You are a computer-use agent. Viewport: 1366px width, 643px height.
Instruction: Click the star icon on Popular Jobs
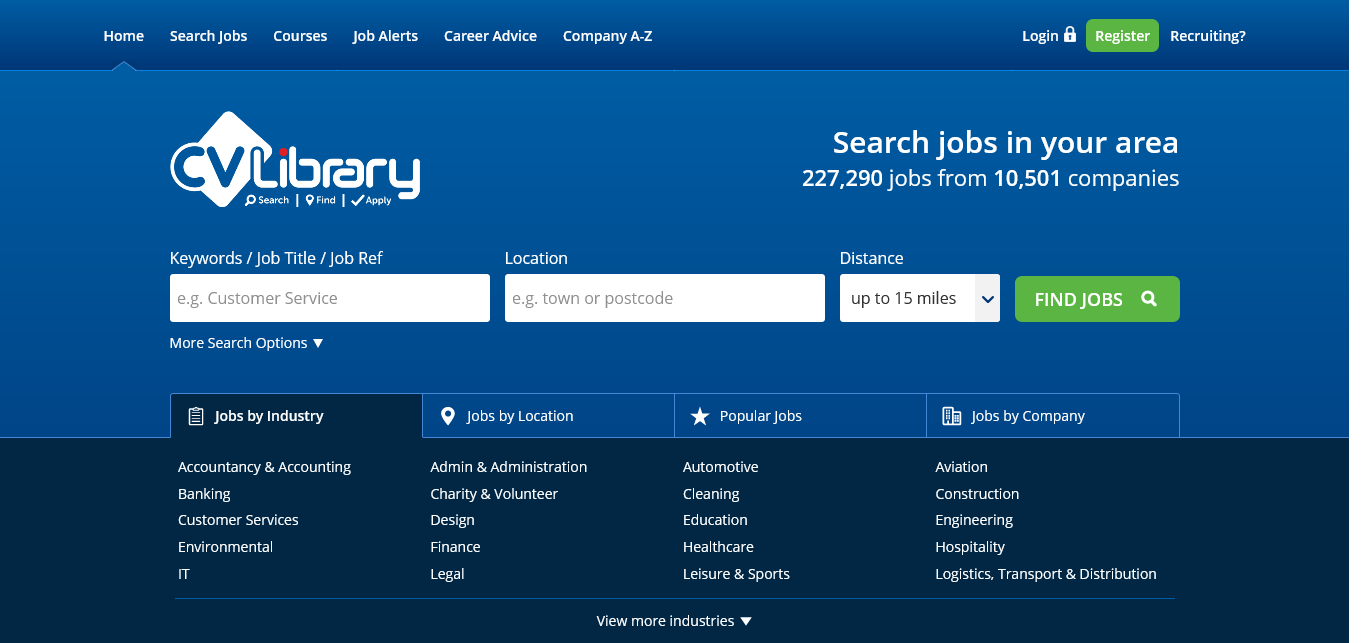click(x=700, y=416)
